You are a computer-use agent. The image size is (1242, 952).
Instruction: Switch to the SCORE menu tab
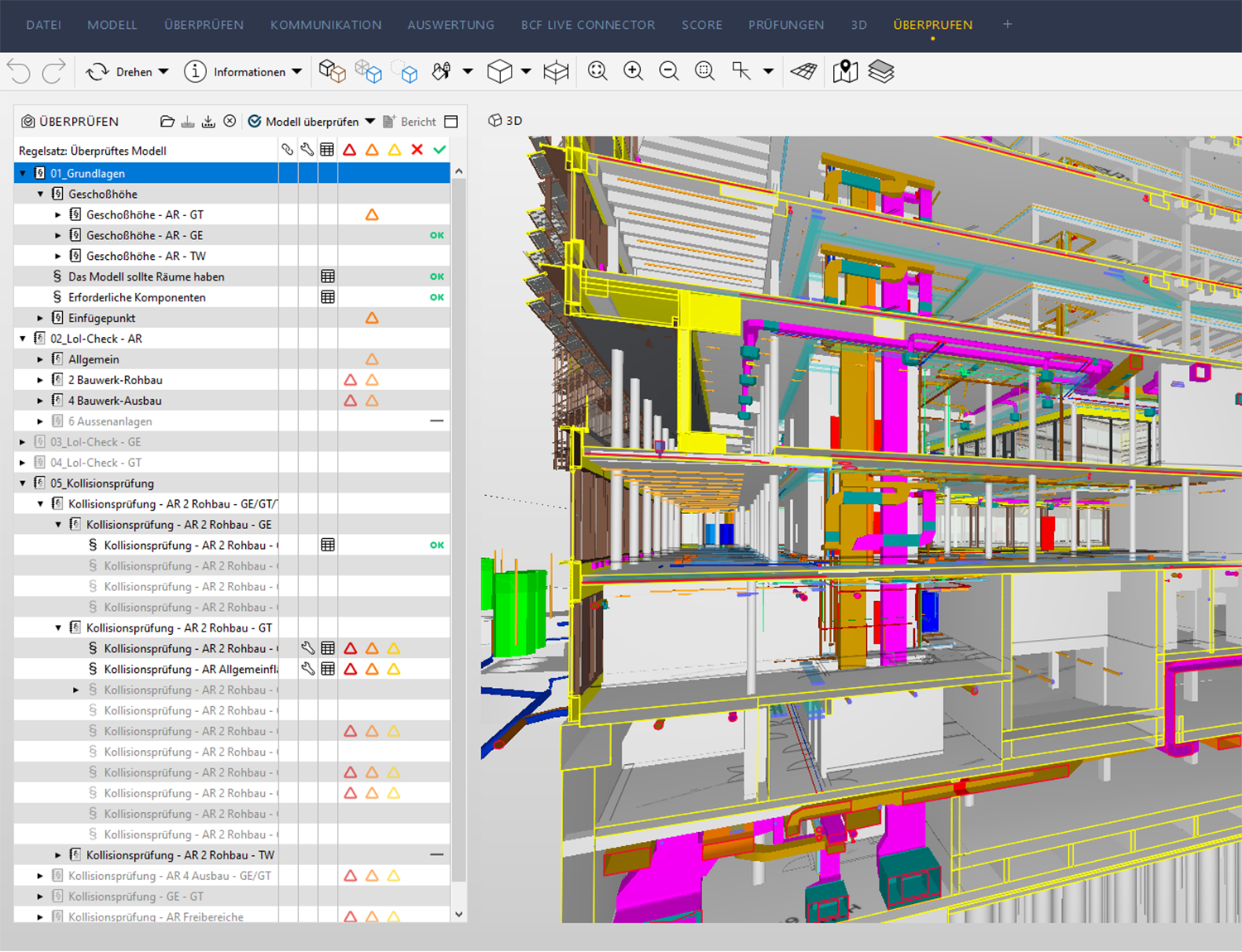[701, 25]
